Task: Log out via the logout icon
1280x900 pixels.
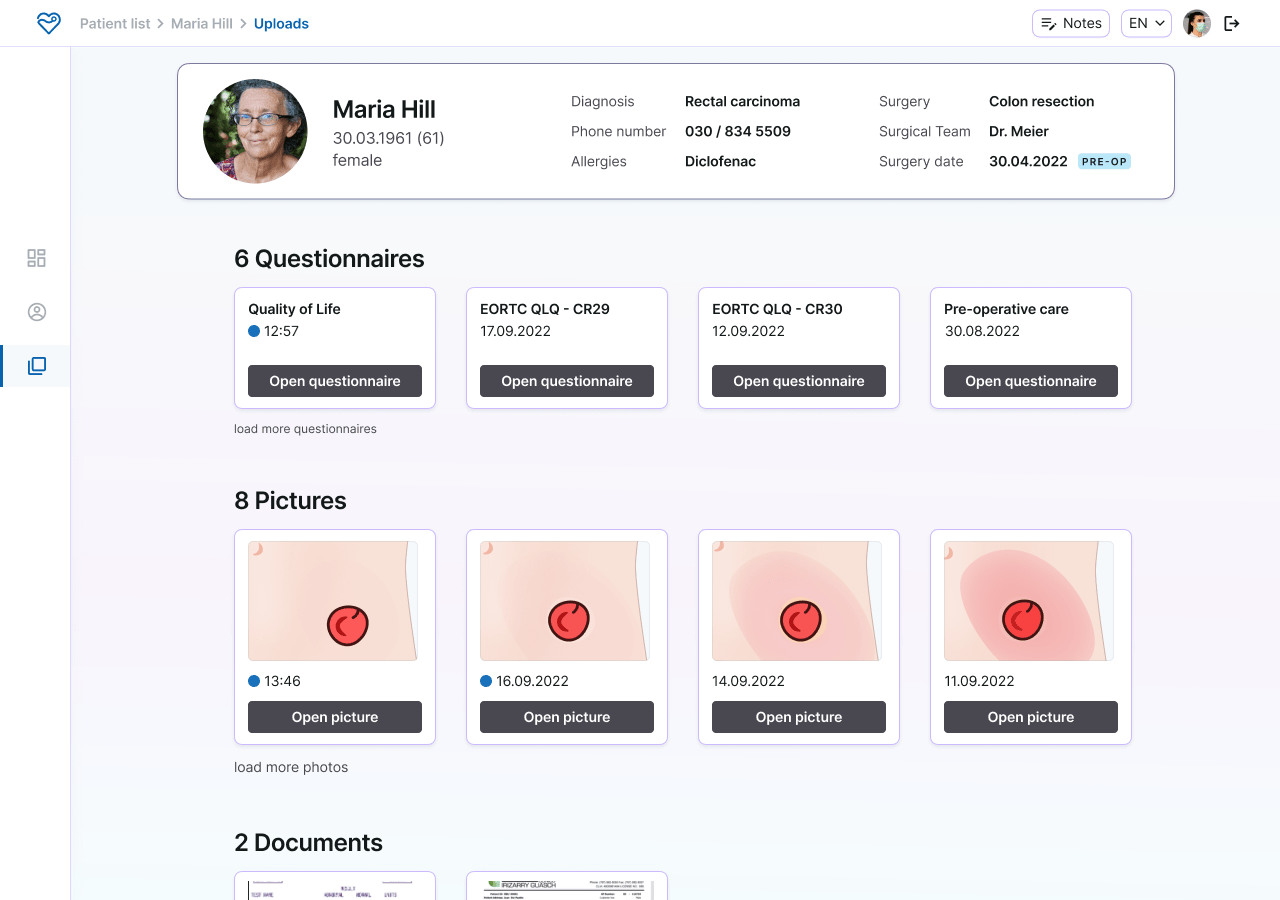Action: (1232, 22)
